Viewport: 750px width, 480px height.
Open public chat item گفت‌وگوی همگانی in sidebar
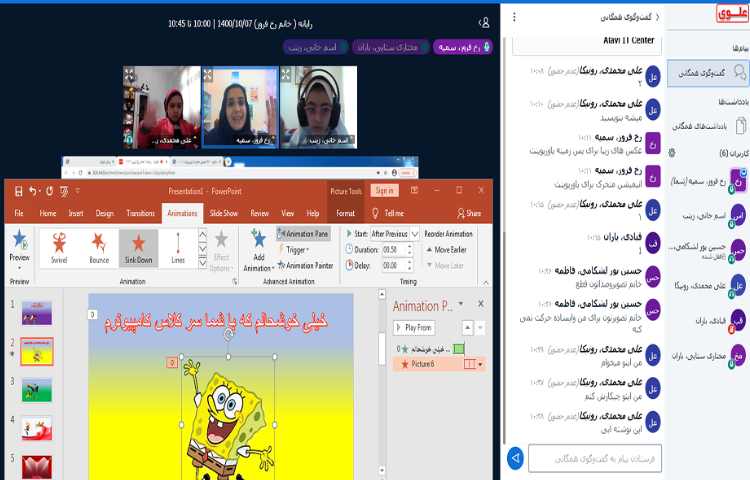(x=707, y=73)
